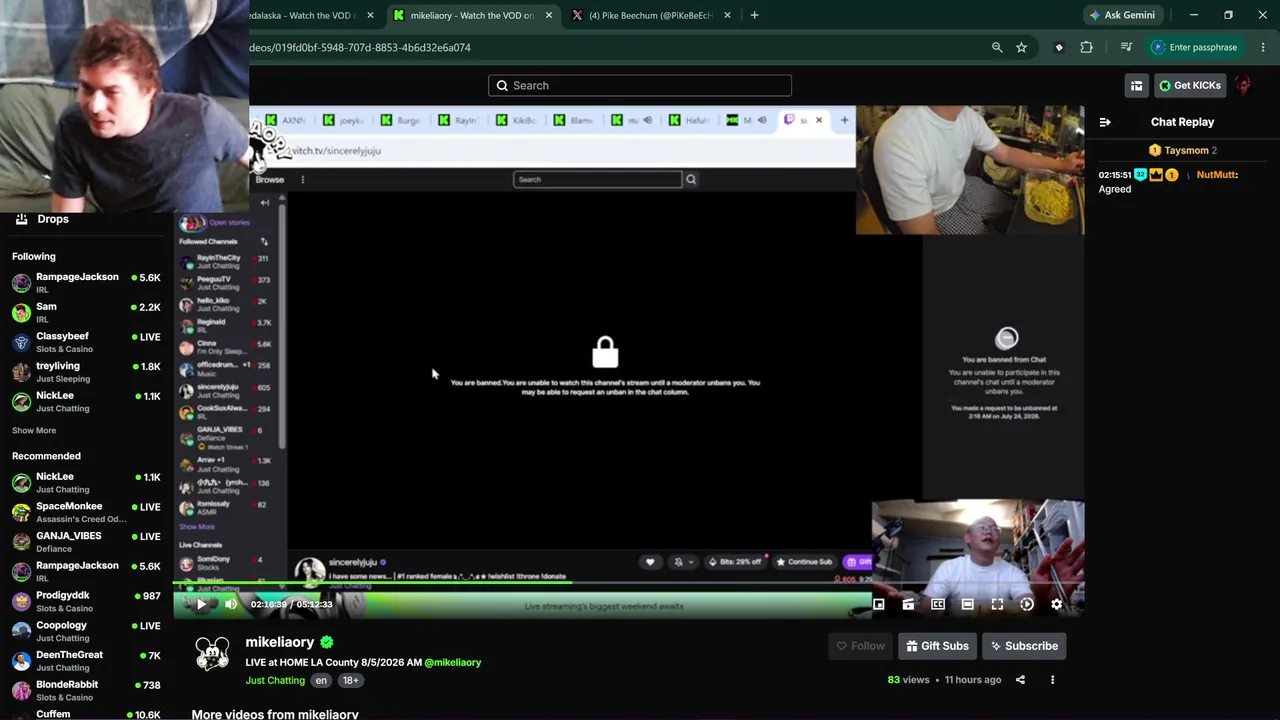Image resolution: width=1280 pixels, height=720 pixels.
Task: Click the 02:16:39 / 05:12:33 timestamp
Action: [x=291, y=604]
